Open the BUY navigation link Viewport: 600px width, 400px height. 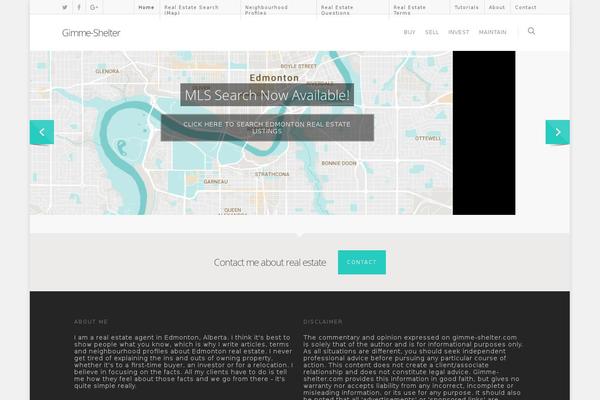[409, 32]
